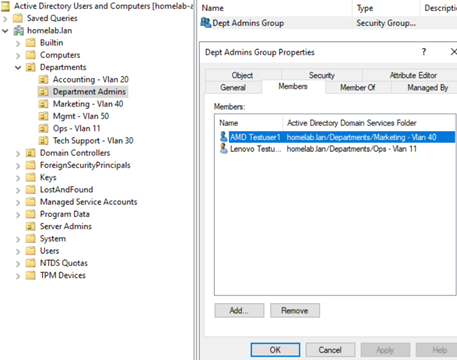This screenshot has height=360, width=457.
Task: Sort the list by Type column header
Action: click(386, 8)
